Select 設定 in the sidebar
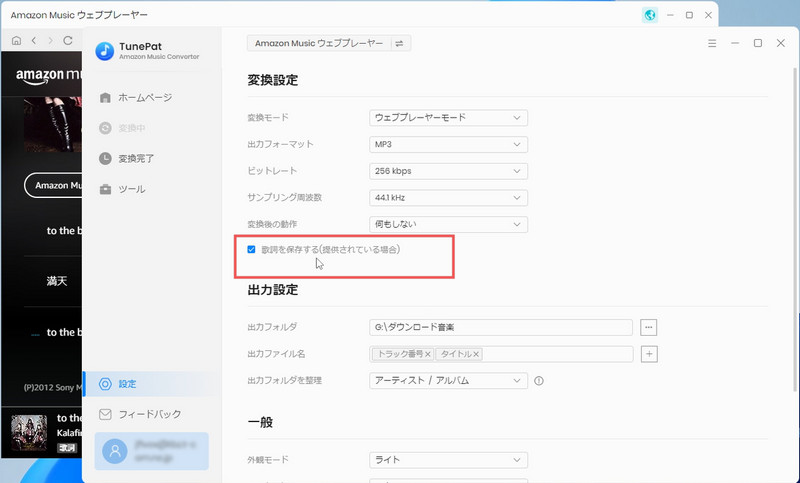The height and width of the screenshot is (483, 800). (151, 384)
